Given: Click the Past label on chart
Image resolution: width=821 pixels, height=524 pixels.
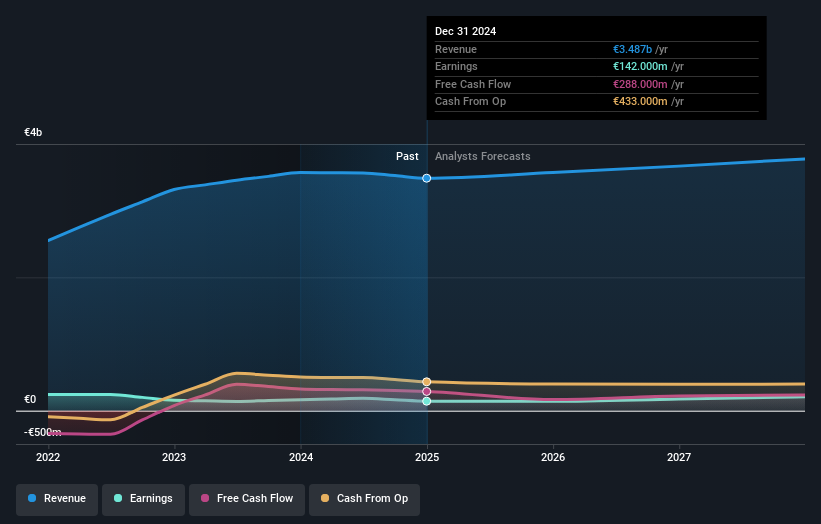Looking at the screenshot, I should pyautogui.click(x=407, y=157).
